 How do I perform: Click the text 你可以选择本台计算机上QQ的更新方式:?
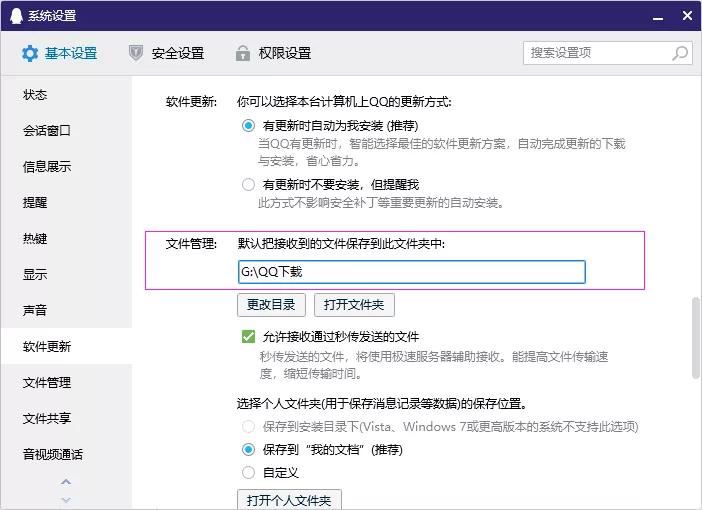(344, 102)
